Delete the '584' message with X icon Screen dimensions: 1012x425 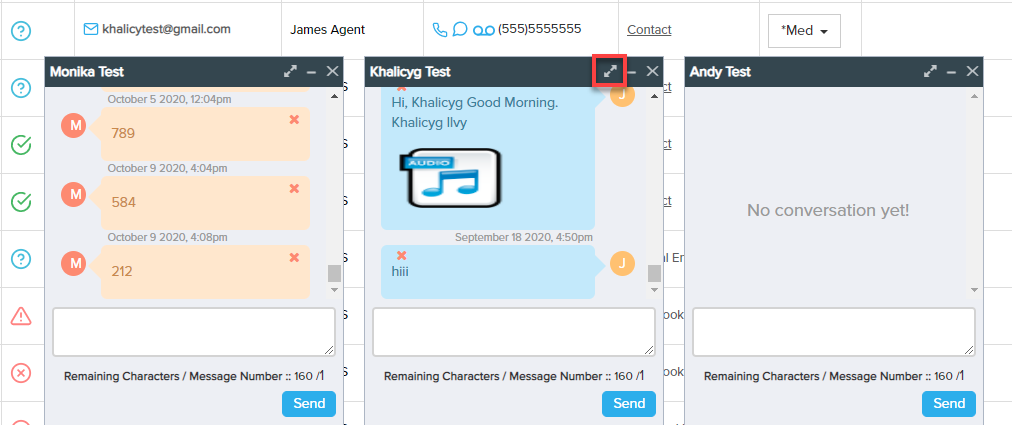(294, 189)
